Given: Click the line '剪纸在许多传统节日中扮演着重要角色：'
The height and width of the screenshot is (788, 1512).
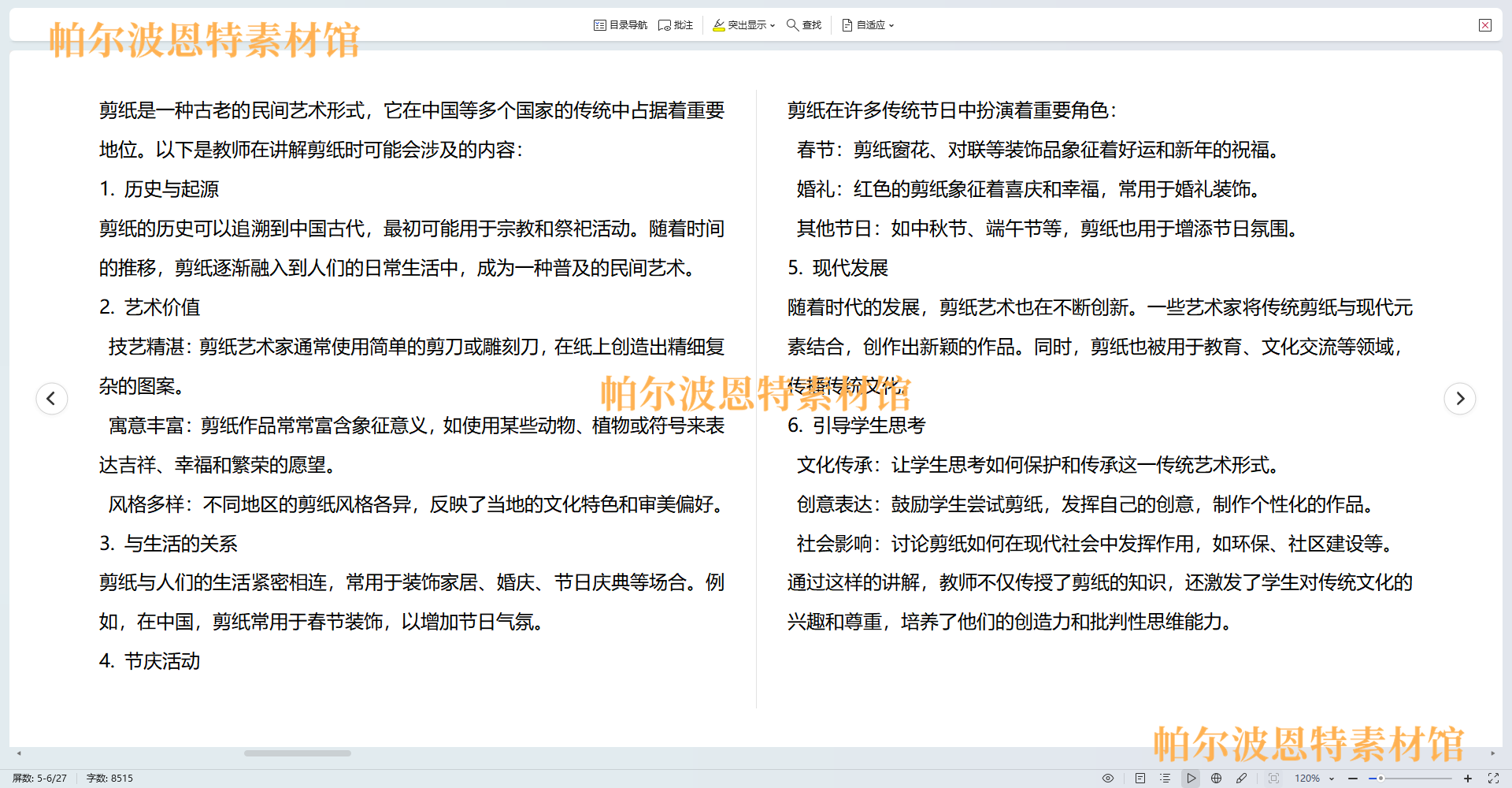Looking at the screenshot, I should (x=952, y=110).
